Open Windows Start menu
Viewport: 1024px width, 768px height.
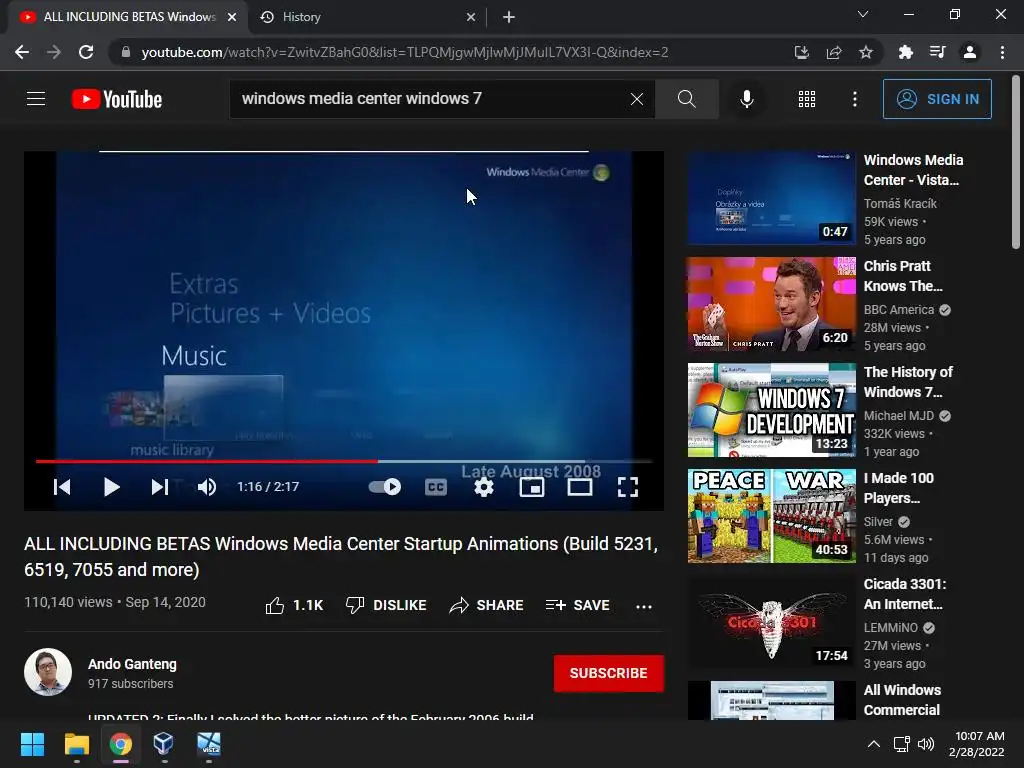tap(32, 744)
